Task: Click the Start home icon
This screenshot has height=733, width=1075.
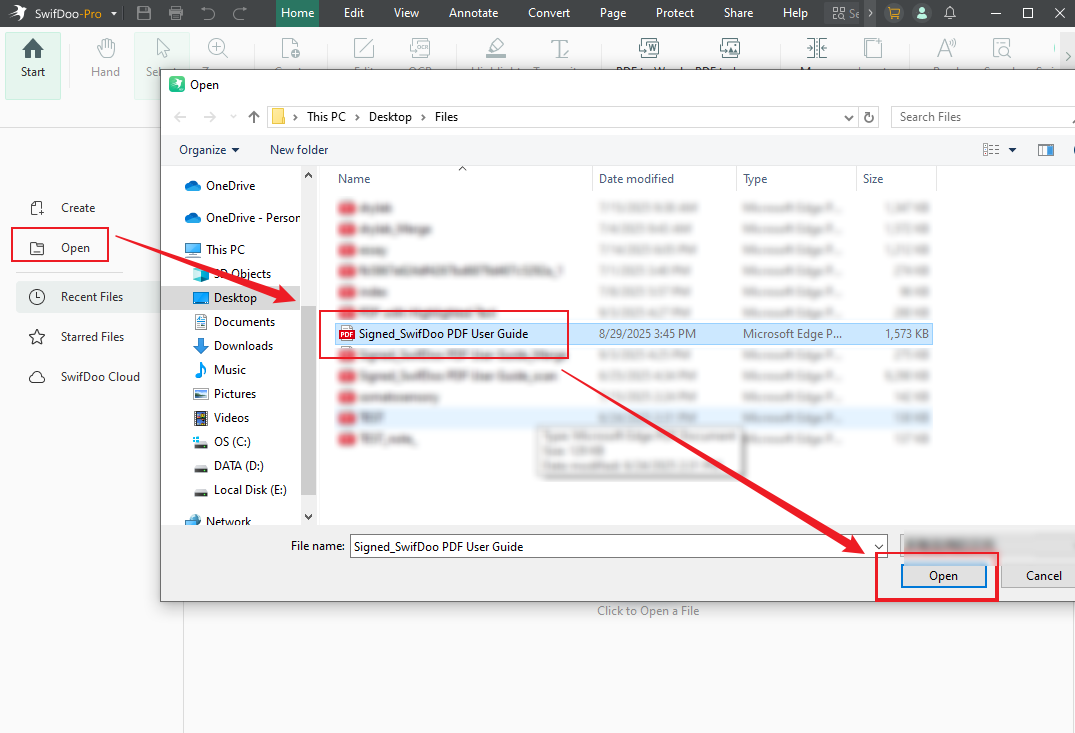Action: click(33, 58)
